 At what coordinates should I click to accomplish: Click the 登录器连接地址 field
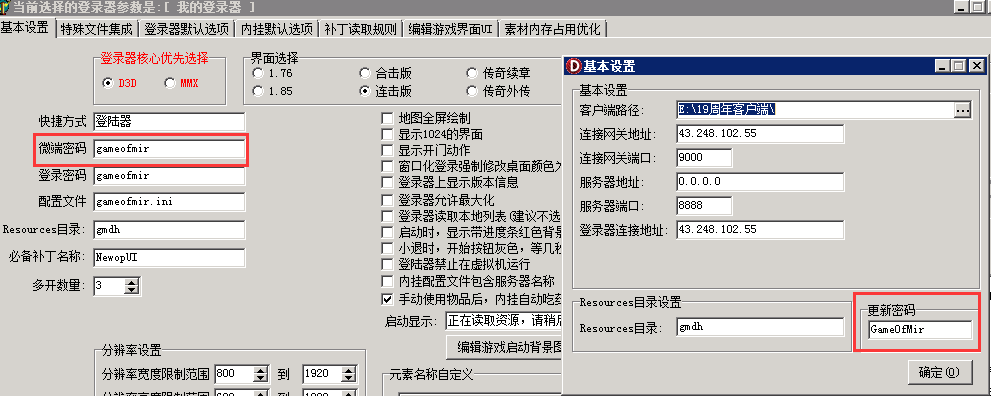pyautogui.click(x=760, y=229)
